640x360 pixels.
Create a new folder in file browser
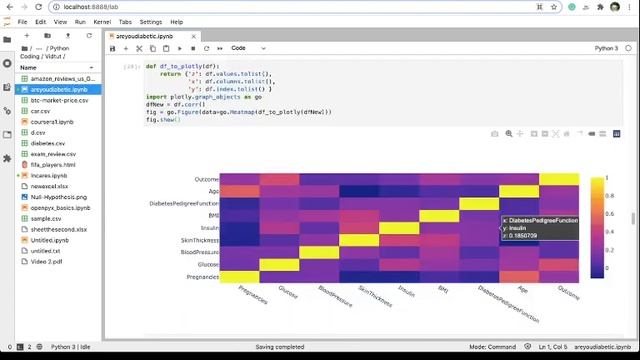47,36
